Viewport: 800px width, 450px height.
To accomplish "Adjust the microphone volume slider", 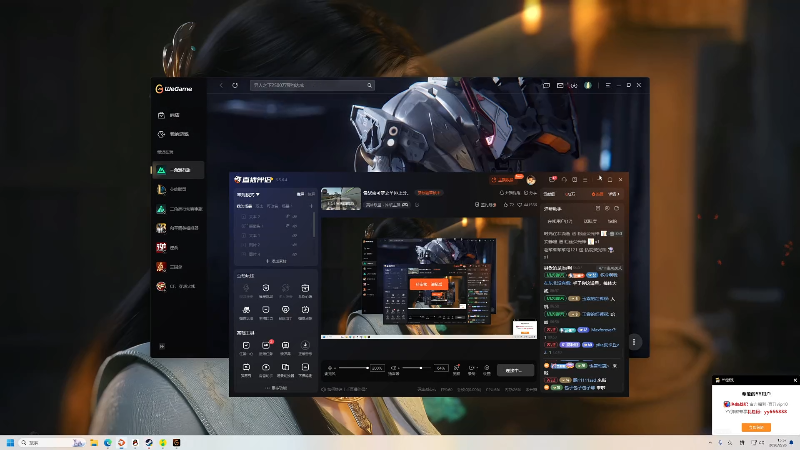I will pos(353,368).
